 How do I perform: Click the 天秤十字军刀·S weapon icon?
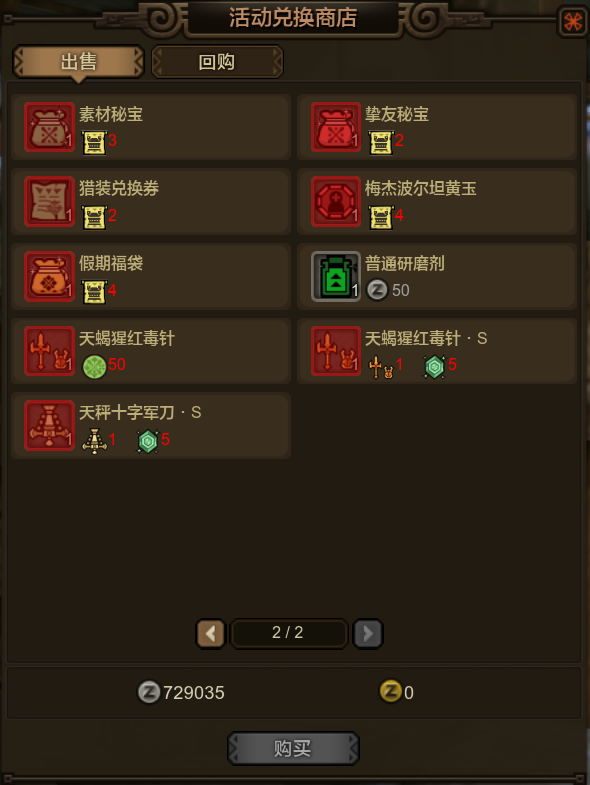[50, 426]
